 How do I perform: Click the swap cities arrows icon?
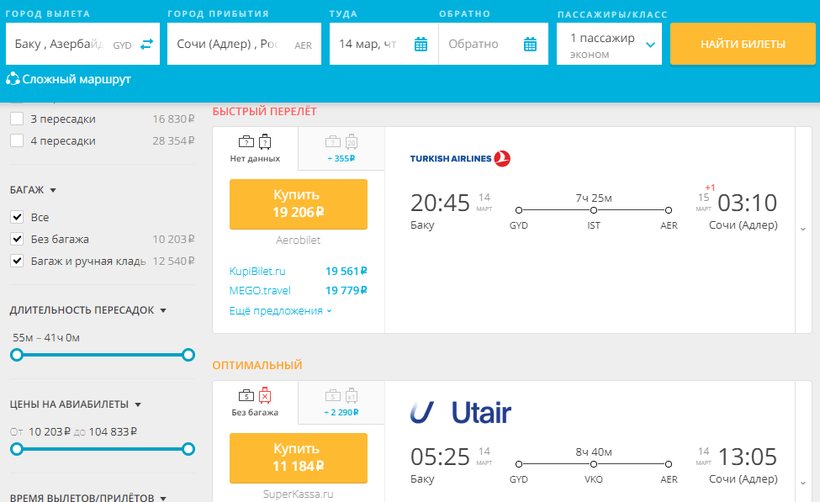point(147,44)
